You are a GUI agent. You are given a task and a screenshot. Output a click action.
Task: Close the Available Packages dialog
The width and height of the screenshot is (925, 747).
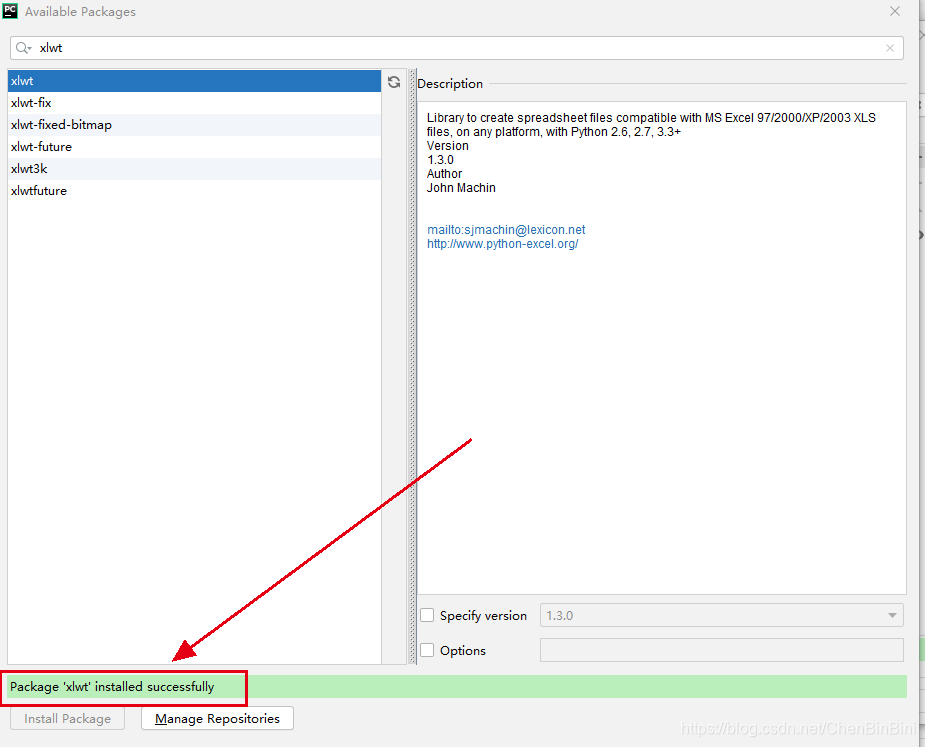[895, 11]
